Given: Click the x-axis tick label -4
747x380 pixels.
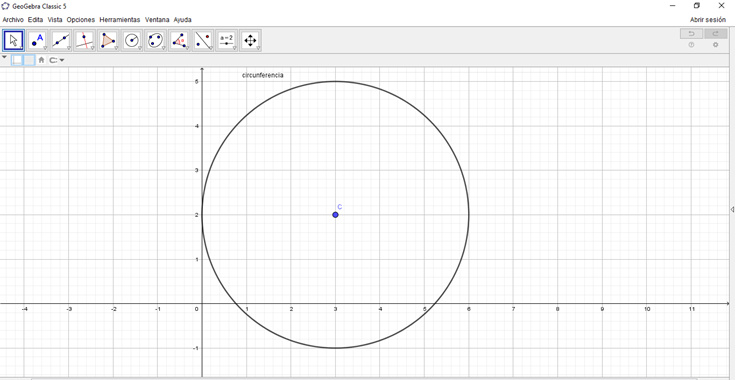Looking at the screenshot, I should click(24, 309).
